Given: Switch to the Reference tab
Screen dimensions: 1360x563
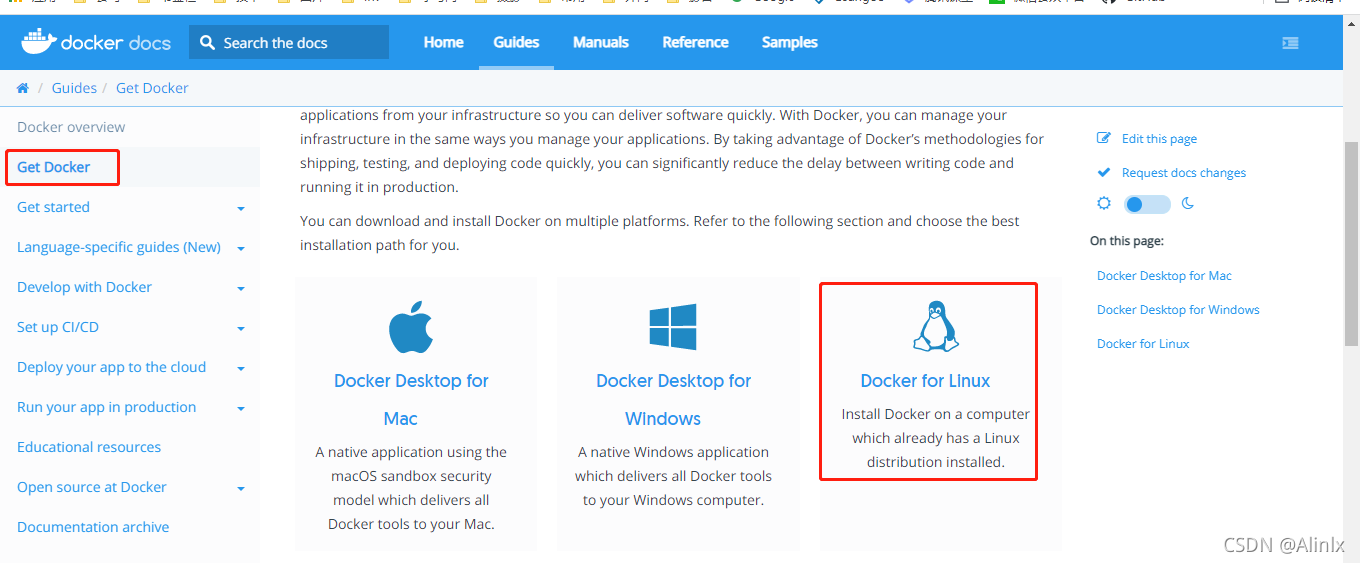Looking at the screenshot, I should click(695, 42).
